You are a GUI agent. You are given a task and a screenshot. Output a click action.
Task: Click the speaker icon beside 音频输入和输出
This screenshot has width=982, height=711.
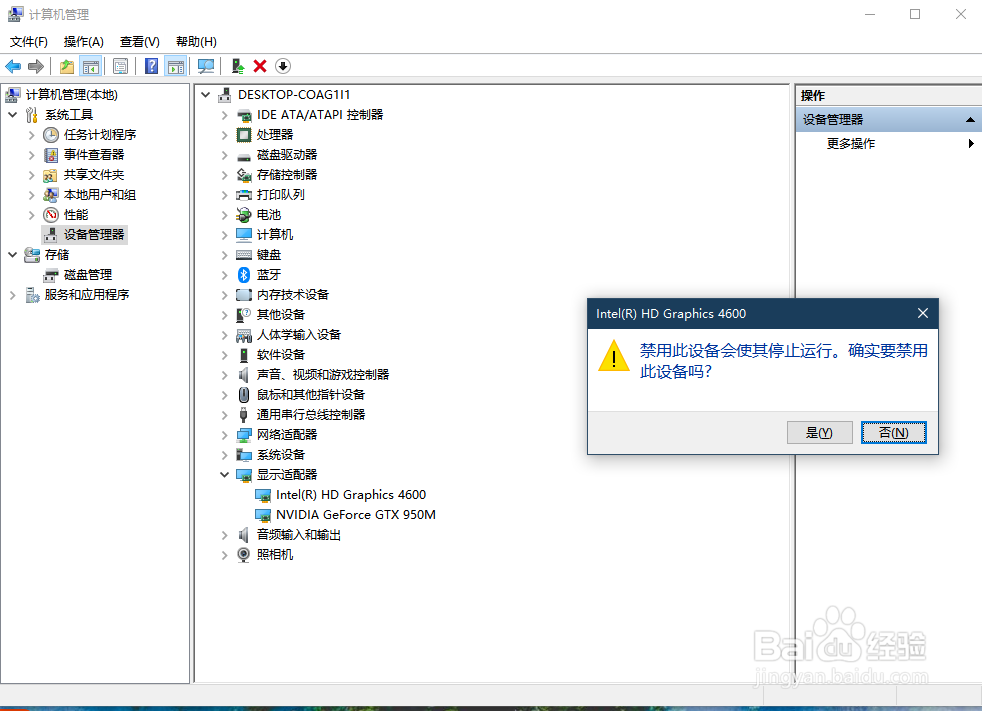click(x=244, y=534)
